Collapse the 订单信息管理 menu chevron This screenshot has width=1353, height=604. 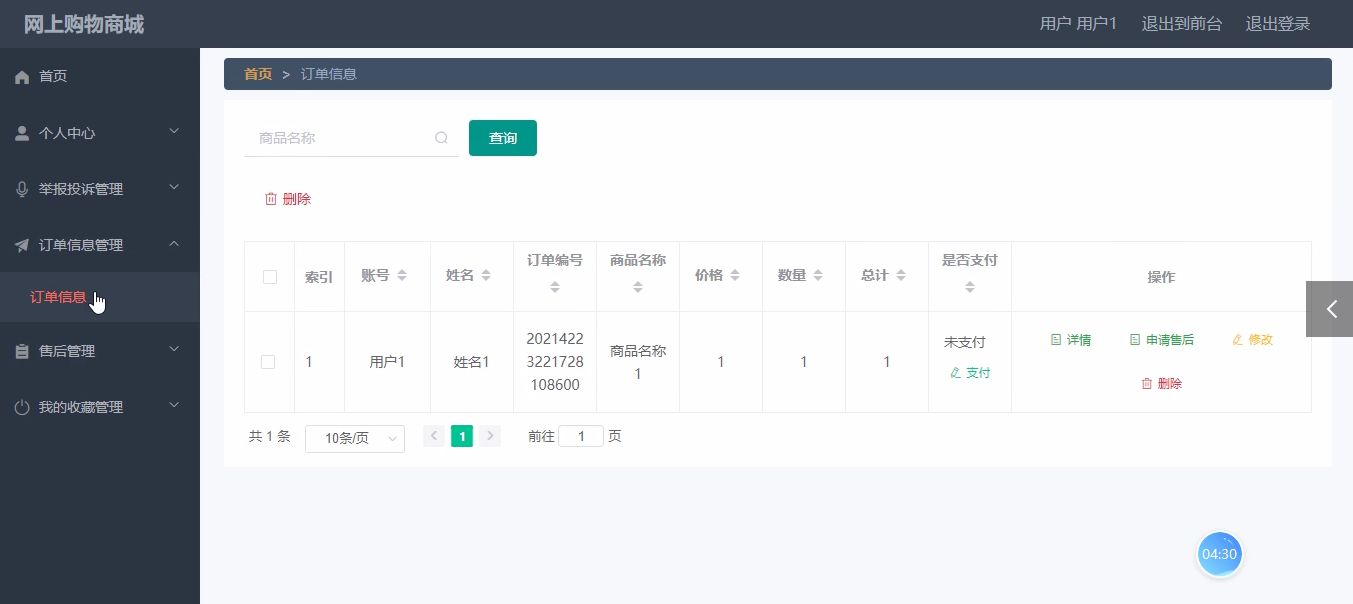[x=174, y=244]
